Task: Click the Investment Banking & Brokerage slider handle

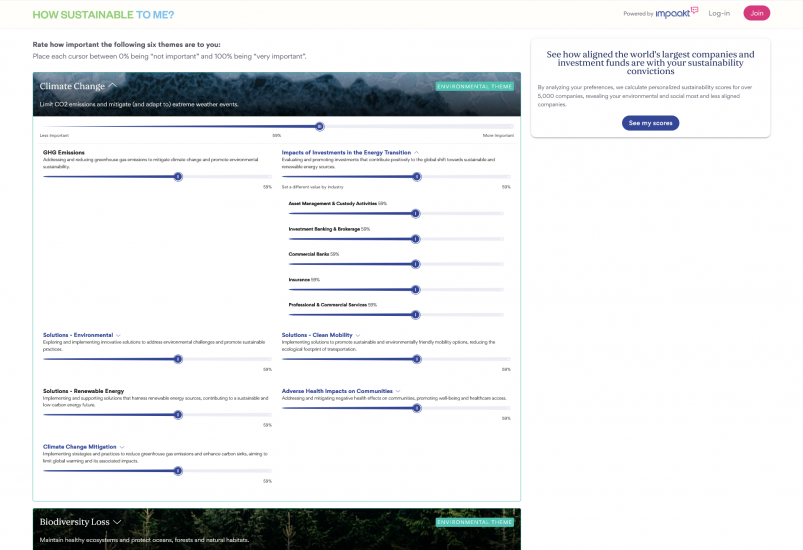Action: click(x=415, y=239)
